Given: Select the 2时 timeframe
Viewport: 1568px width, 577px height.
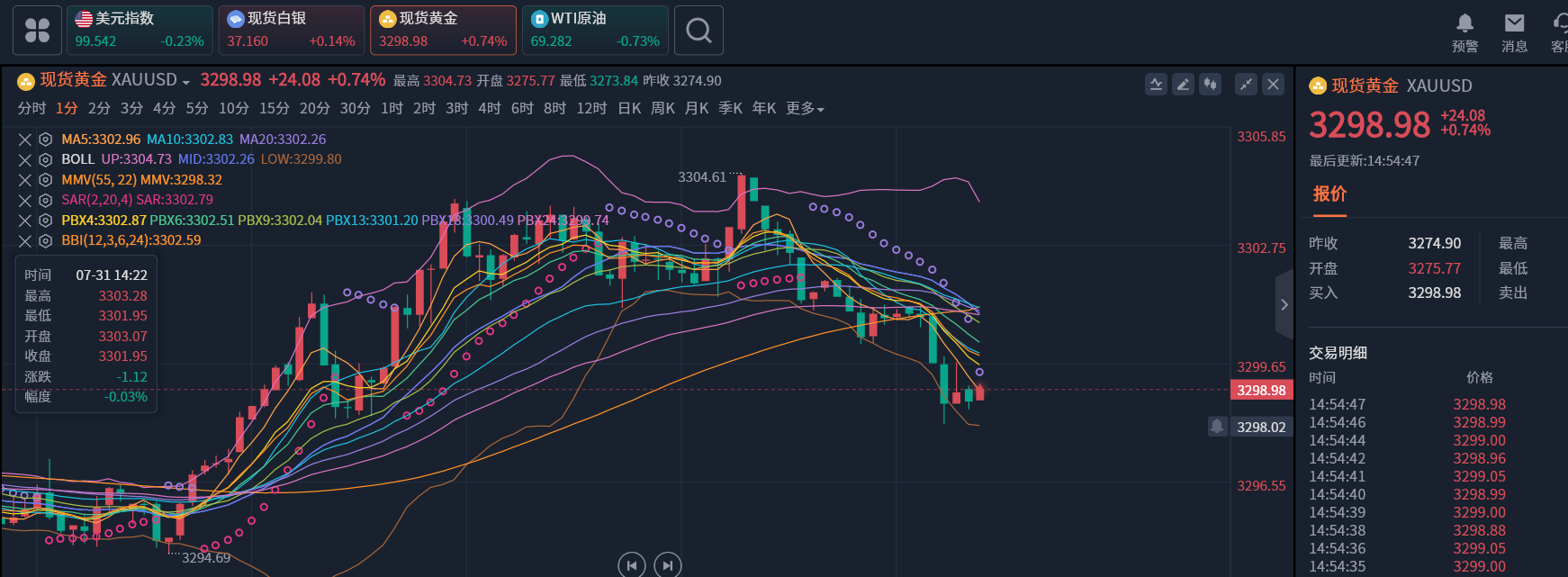Looking at the screenshot, I should click(x=424, y=108).
